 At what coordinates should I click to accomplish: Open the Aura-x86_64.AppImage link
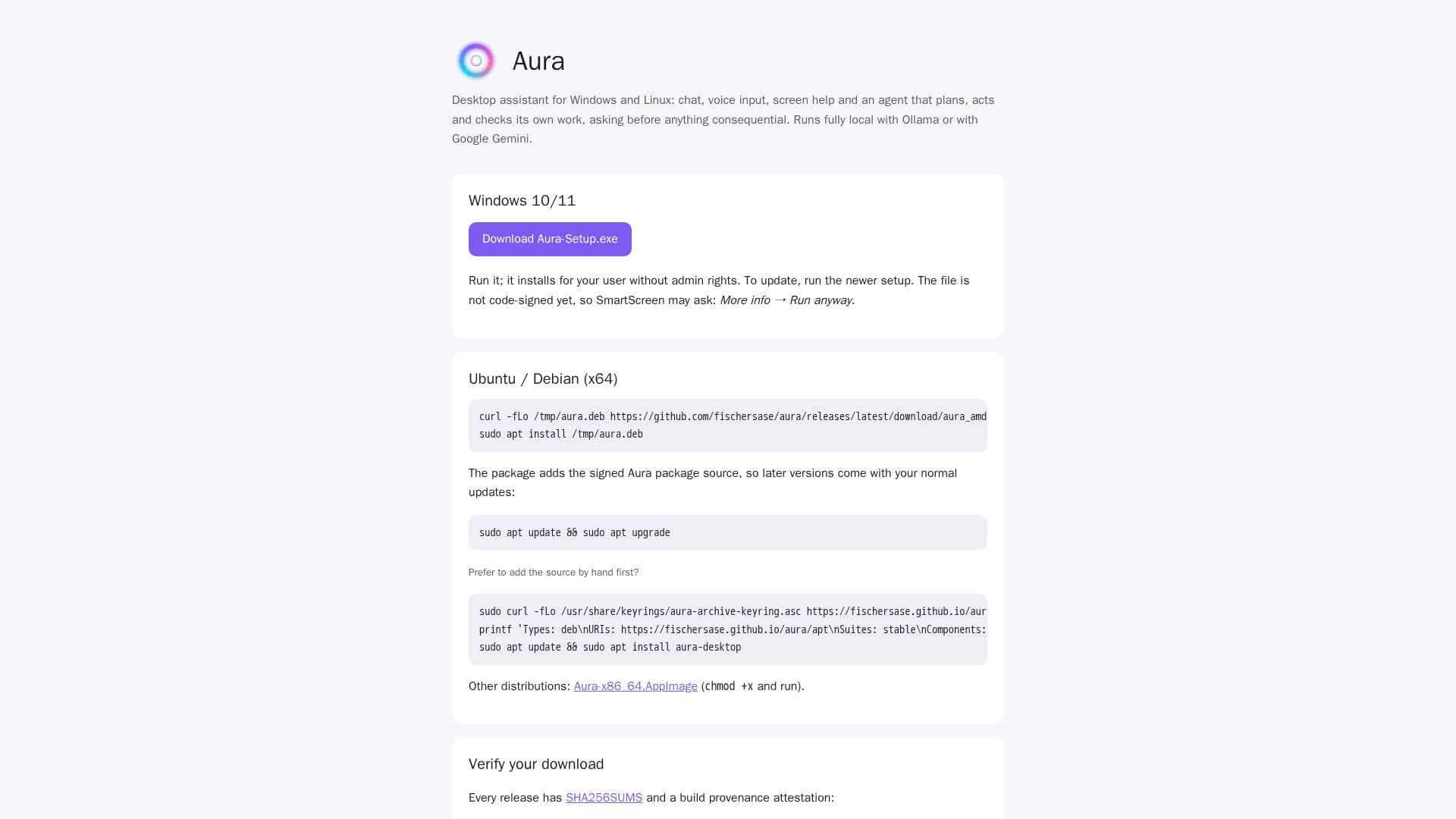635,686
